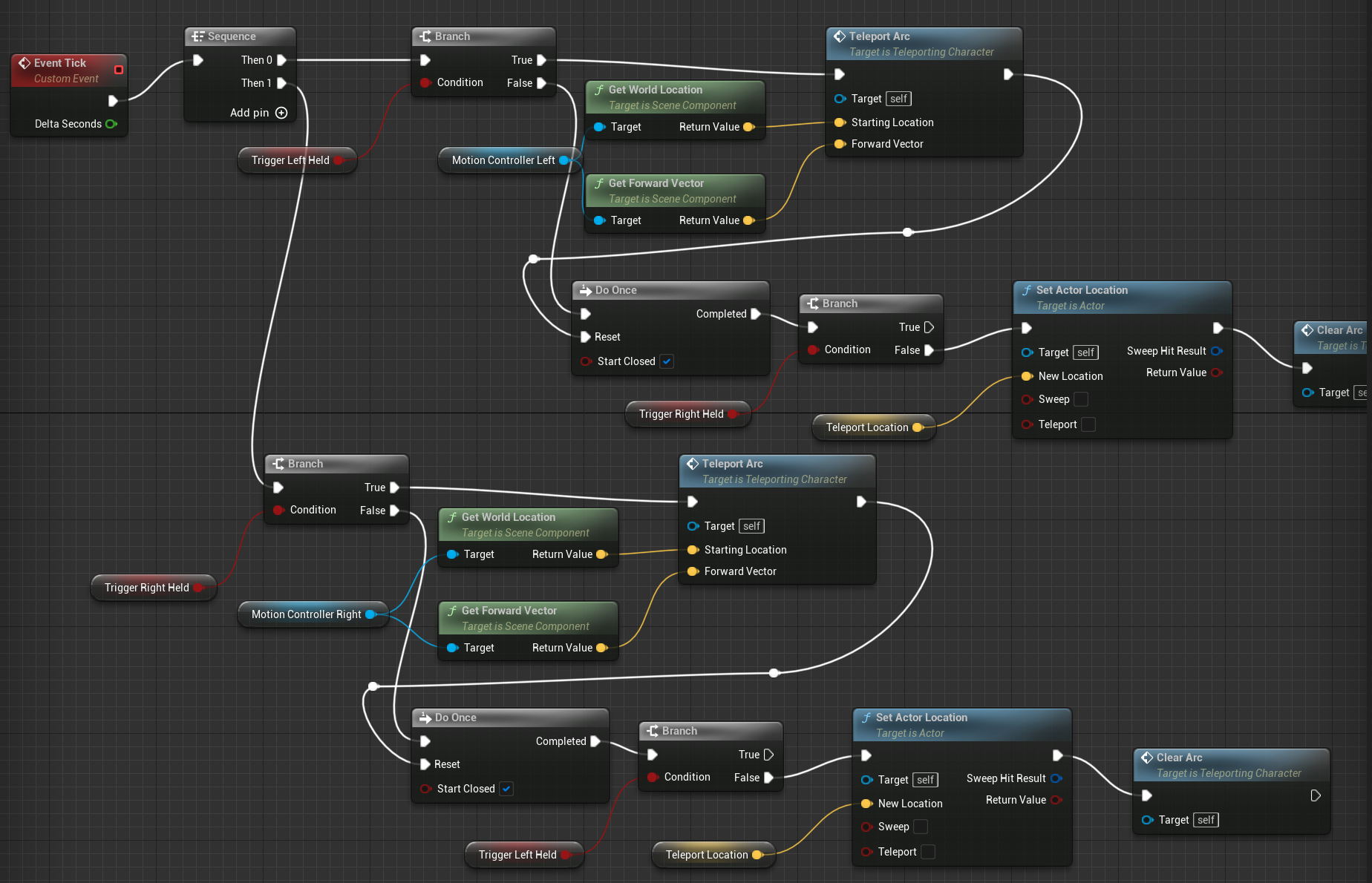Click the Motion Controller Left blue output pin
The height and width of the screenshot is (883, 1372).
[x=564, y=160]
